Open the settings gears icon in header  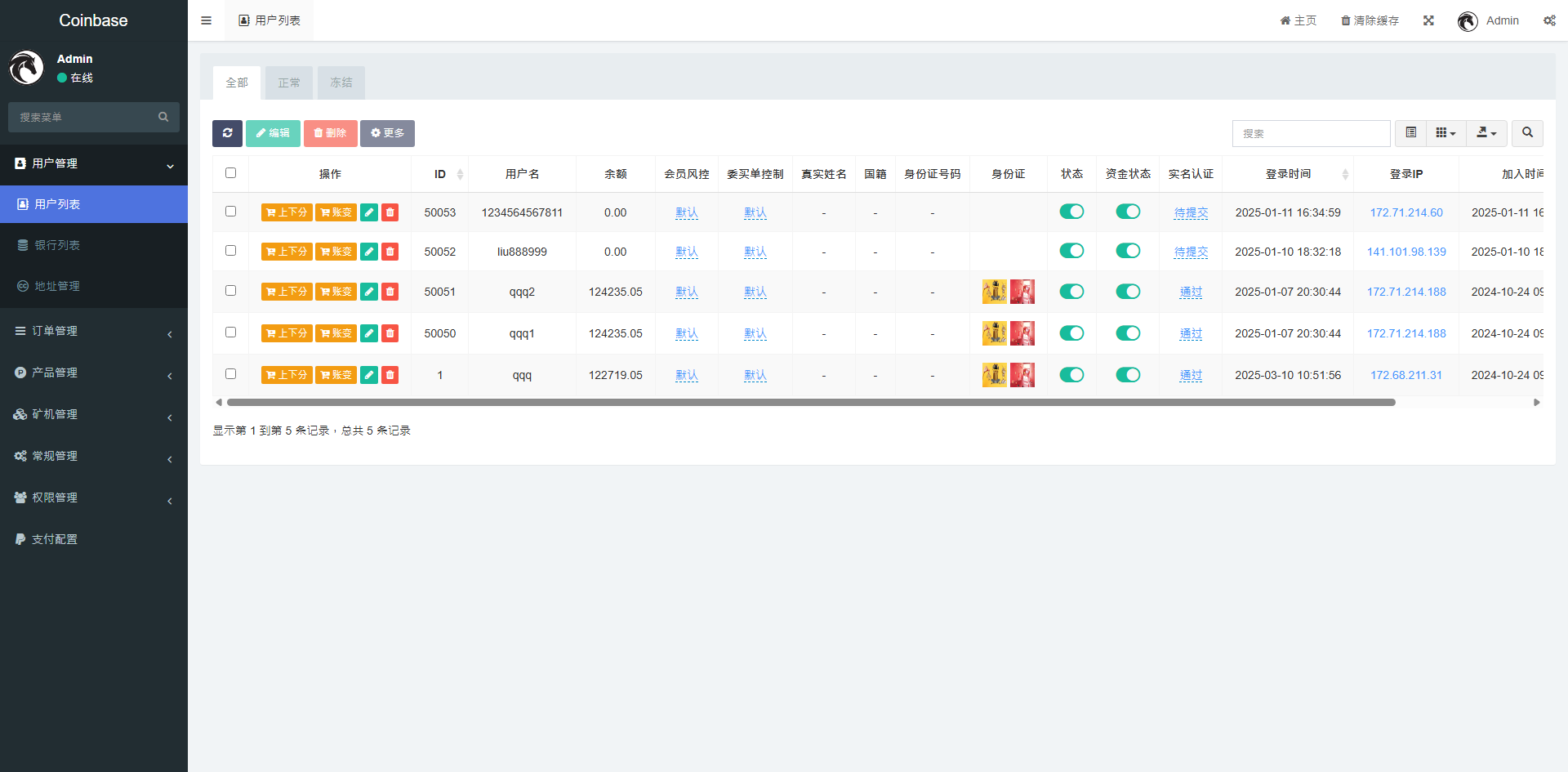click(x=1549, y=20)
